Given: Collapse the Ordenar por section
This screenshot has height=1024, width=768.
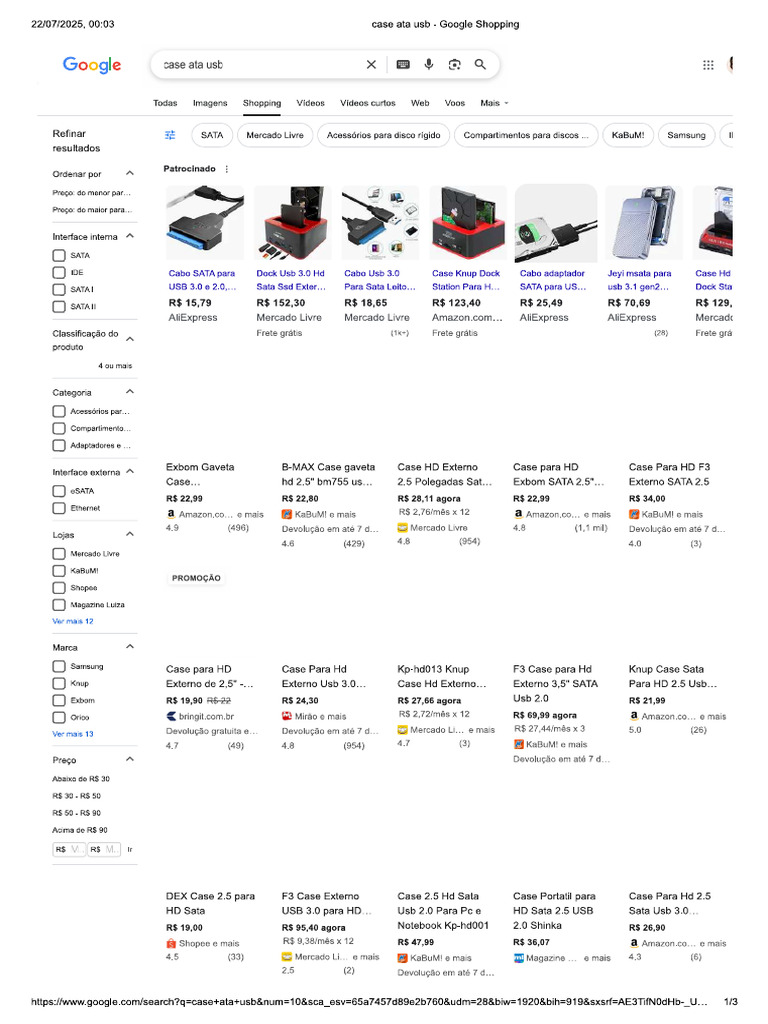Looking at the screenshot, I should [130, 174].
